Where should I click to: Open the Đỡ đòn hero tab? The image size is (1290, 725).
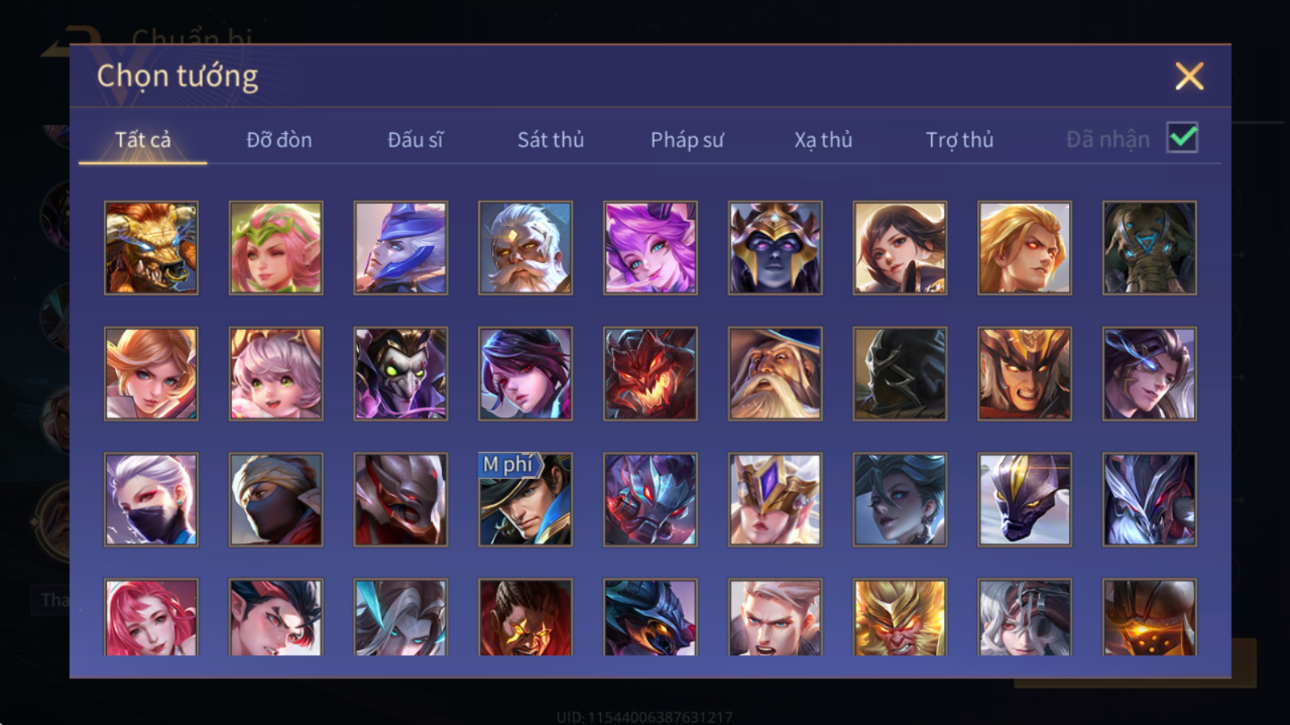coord(279,140)
